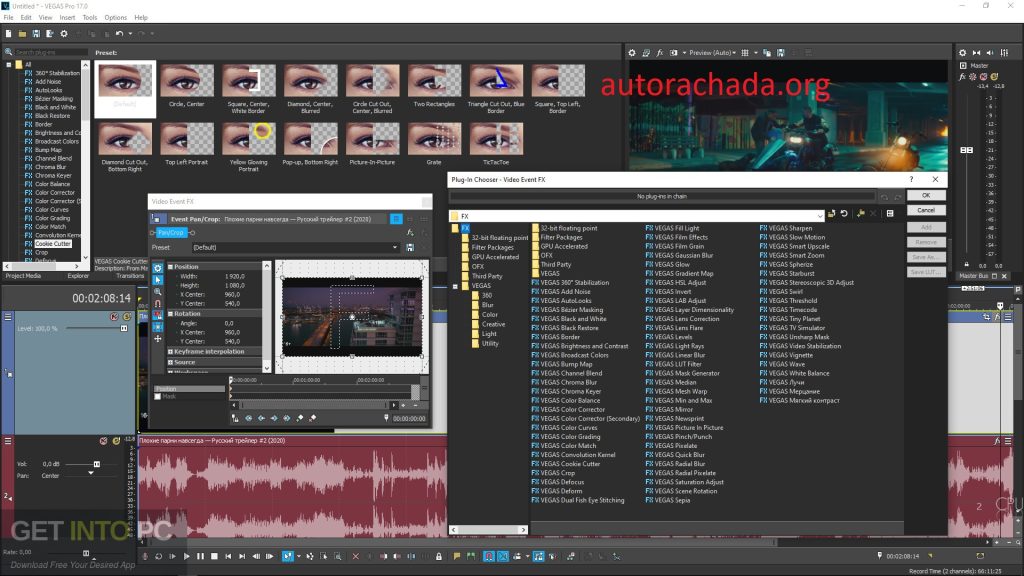This screenshot has height=576, width=1024.
Task: Create keyframe diamond-plus in Pan/Crop
Action: point(300,418)
